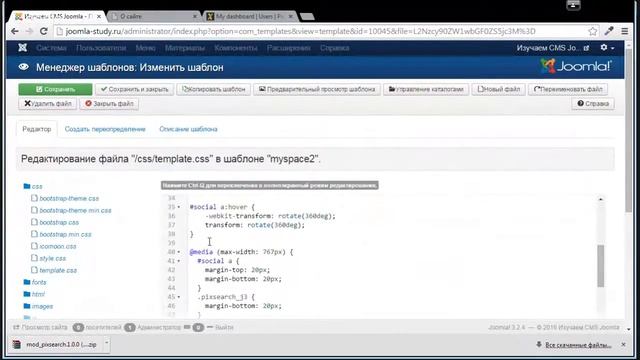Viewport: 640px width, 360px height.
Task: Open the bootstrap.css file
Action: tap(59, 222)
